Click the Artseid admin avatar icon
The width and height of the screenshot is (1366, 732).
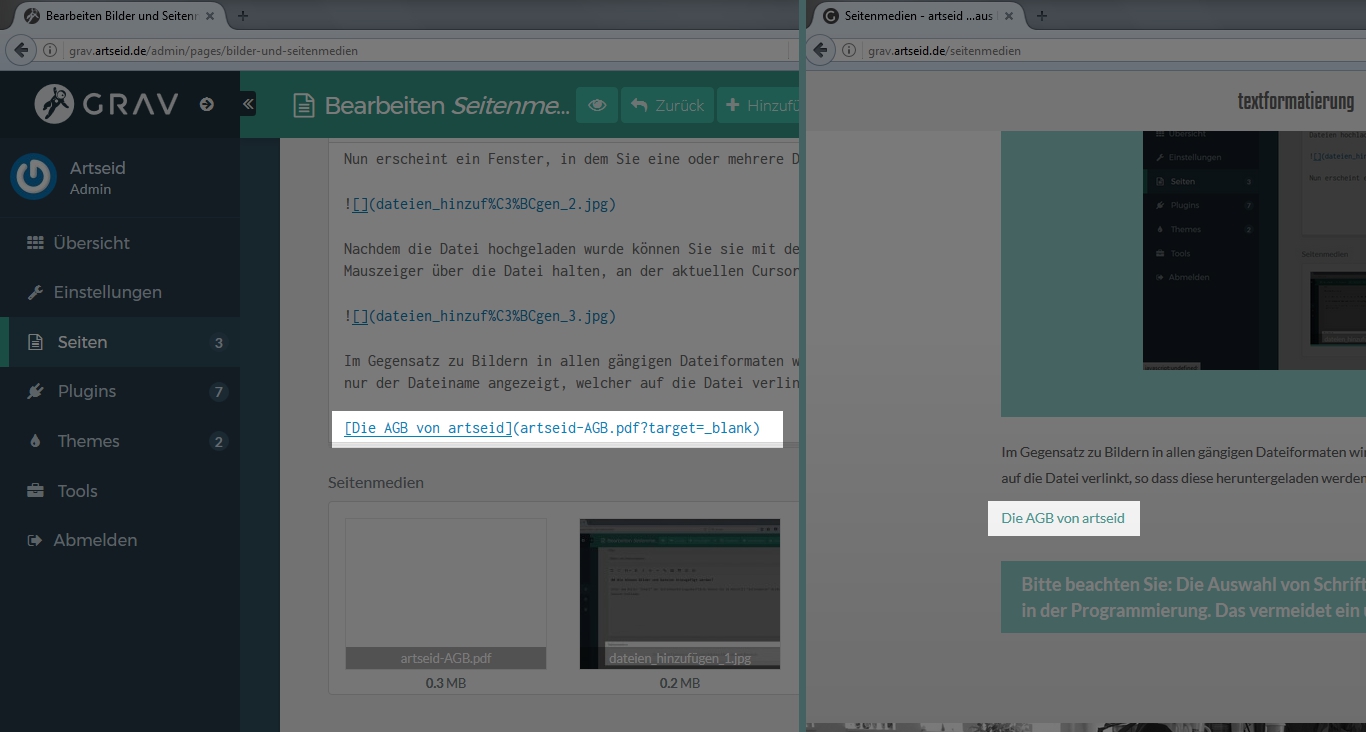click(x=33, y=178)
